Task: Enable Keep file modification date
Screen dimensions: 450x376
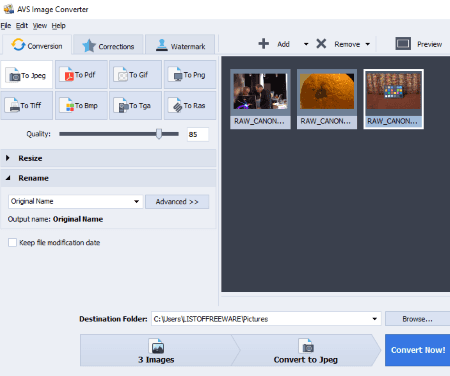Action: [x=12, y=242]
